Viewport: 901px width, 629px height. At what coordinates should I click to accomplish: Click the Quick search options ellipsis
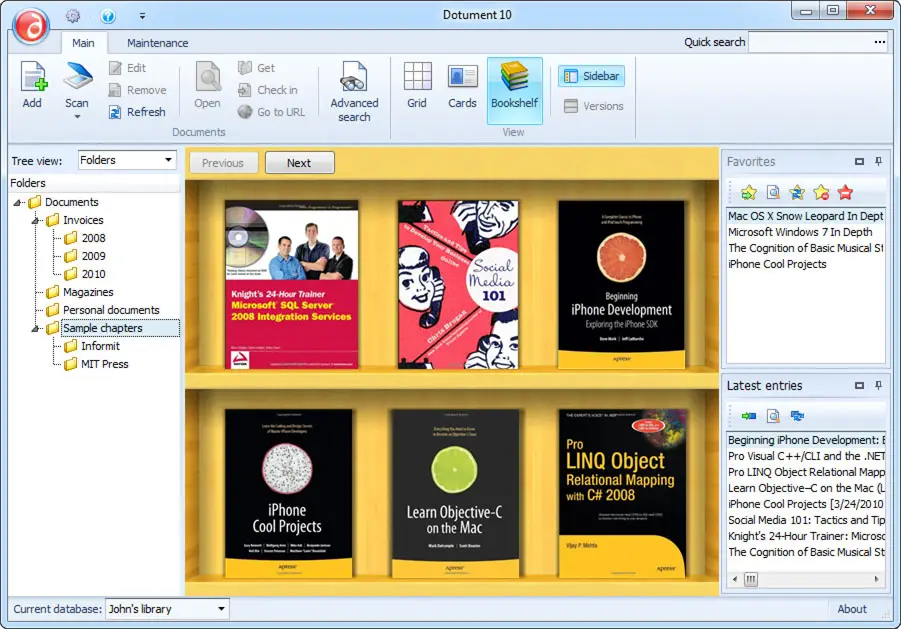pos(880,42)
